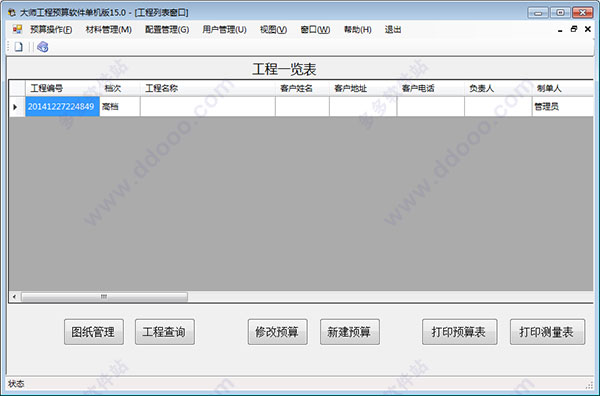600x396 pixels.
Task: Open the 配置管理(G) menu
Action: click(167, 29)
